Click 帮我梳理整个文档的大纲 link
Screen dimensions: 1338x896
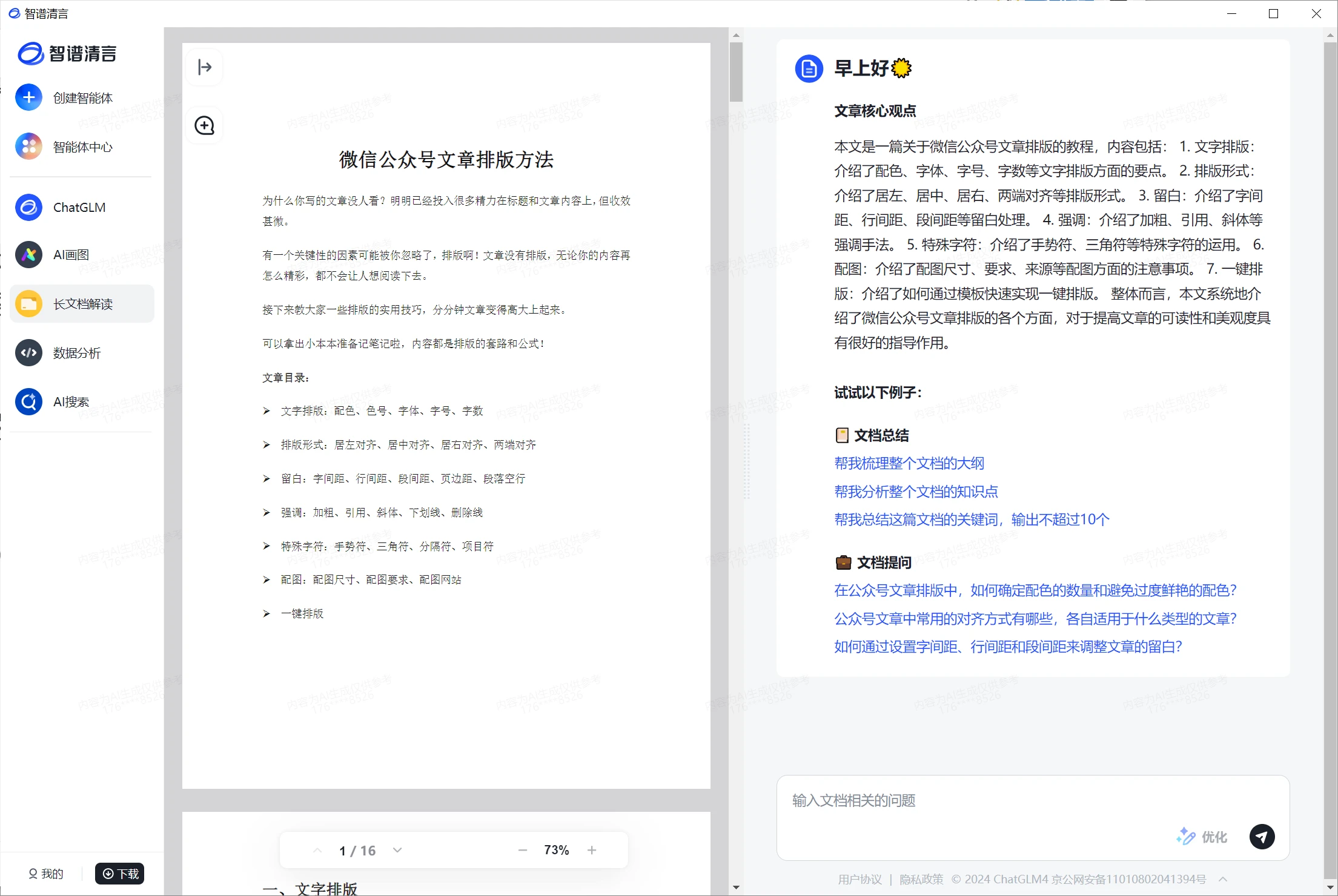(x=909, y=464)
